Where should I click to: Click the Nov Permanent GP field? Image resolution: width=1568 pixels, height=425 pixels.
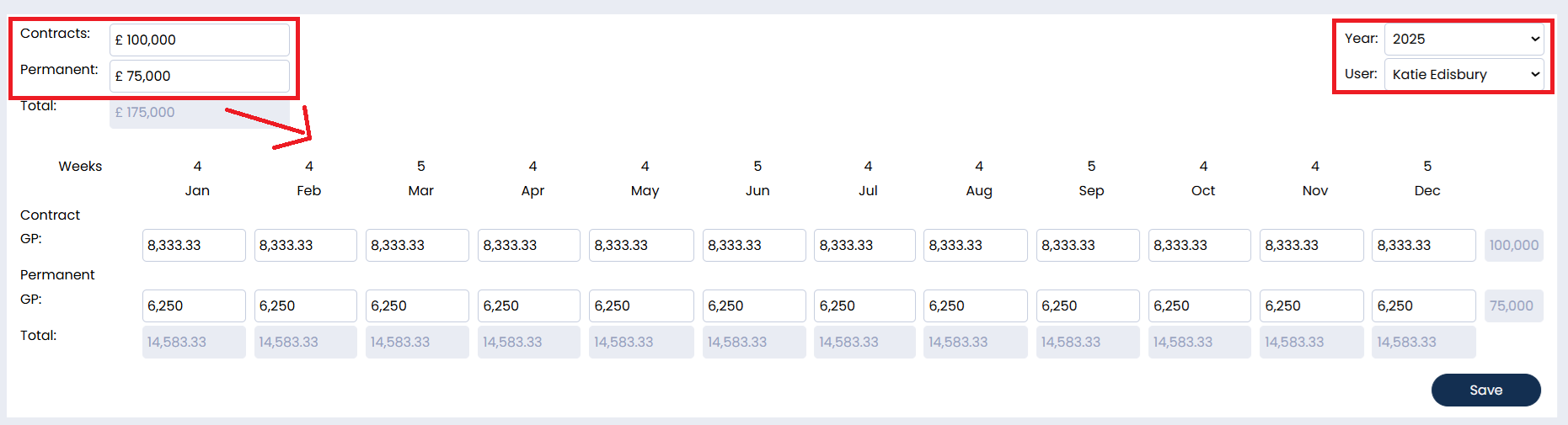(x=1311, y=305)
